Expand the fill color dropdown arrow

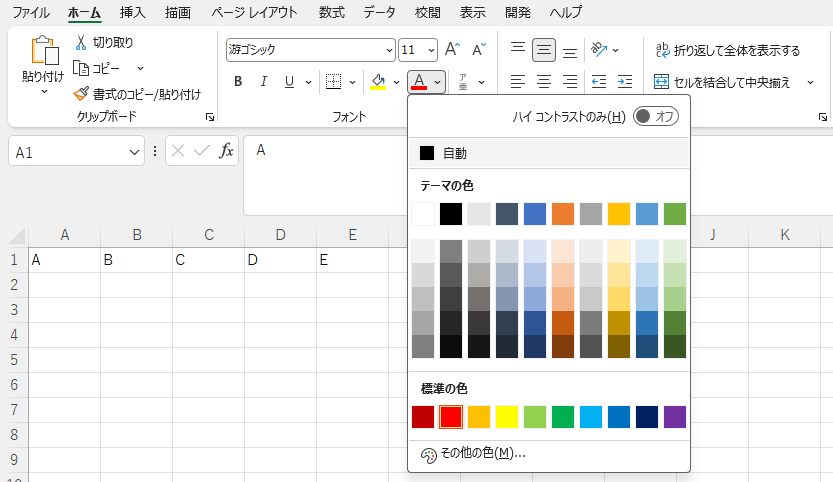point(396,82)
